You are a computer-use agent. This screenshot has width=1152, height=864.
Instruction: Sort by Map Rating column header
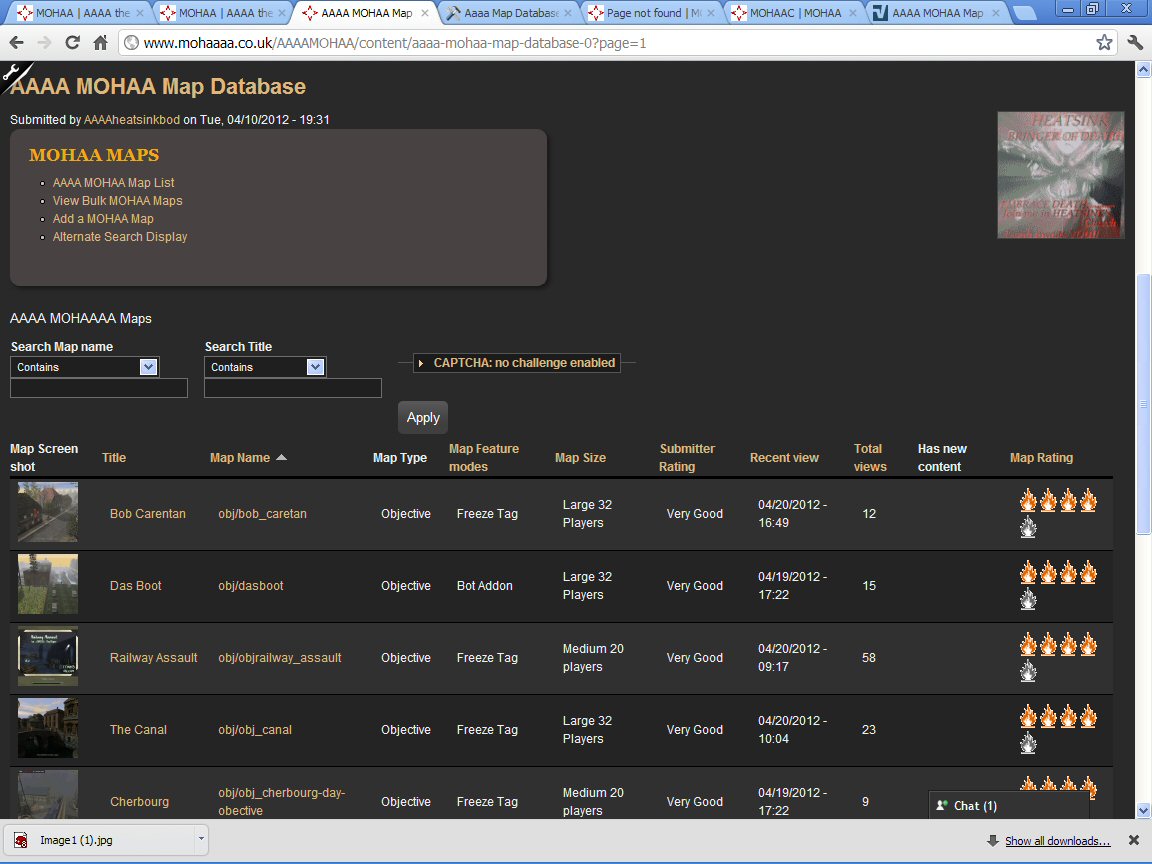1041,458
